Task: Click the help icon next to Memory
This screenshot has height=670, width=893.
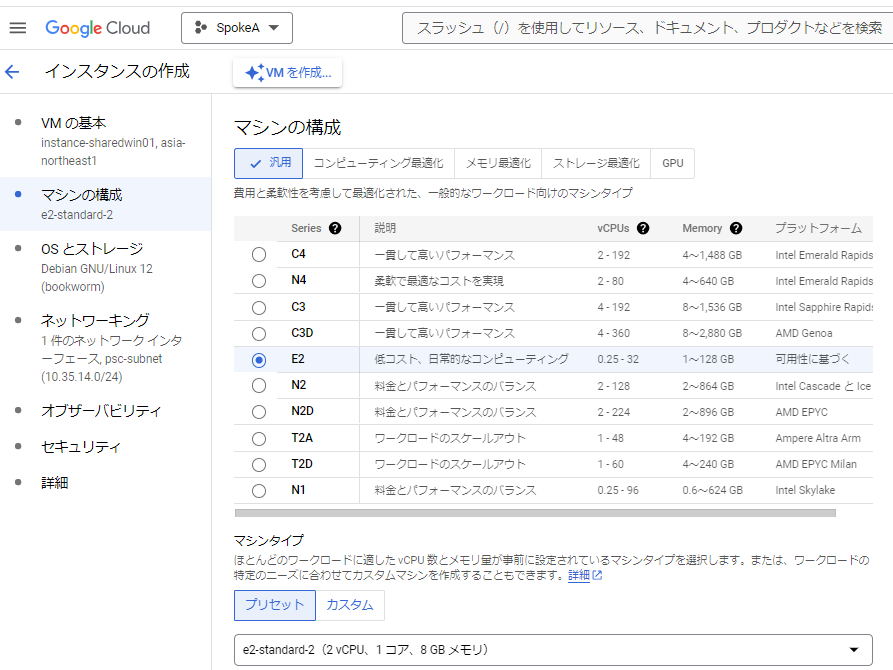Action: click(736, 228)
